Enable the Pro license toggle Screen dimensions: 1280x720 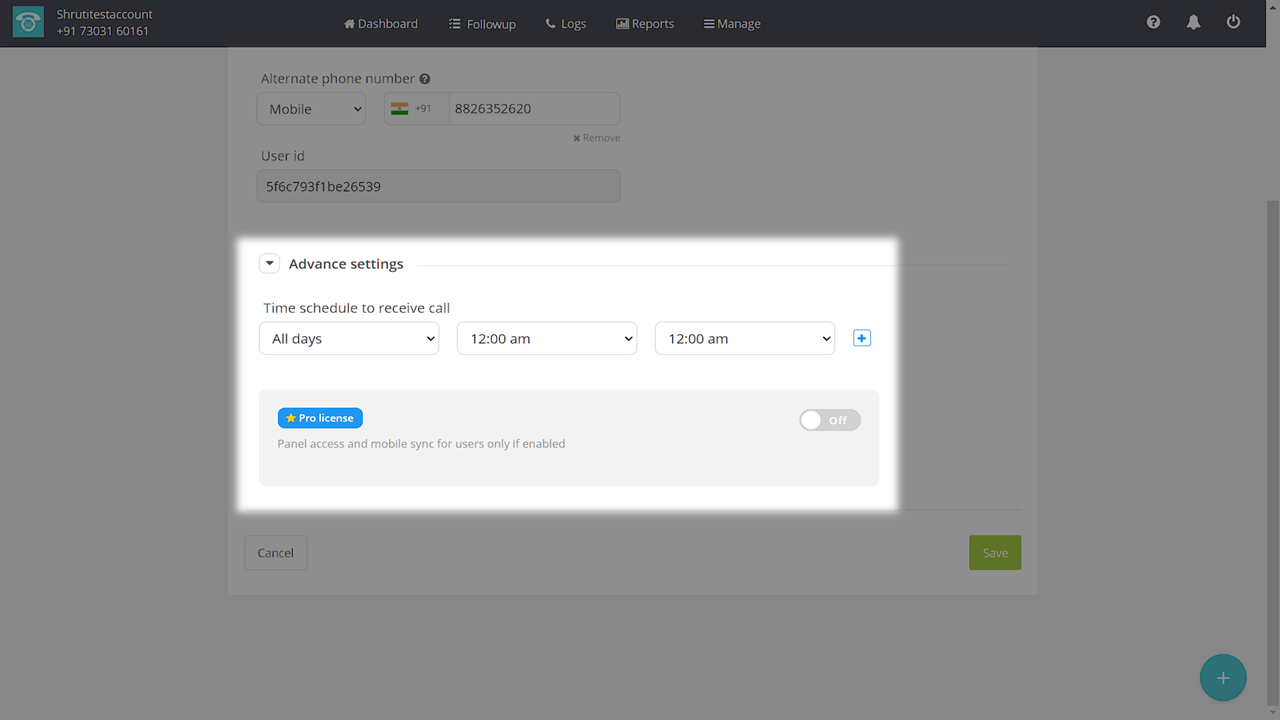[x=829, y=420]
